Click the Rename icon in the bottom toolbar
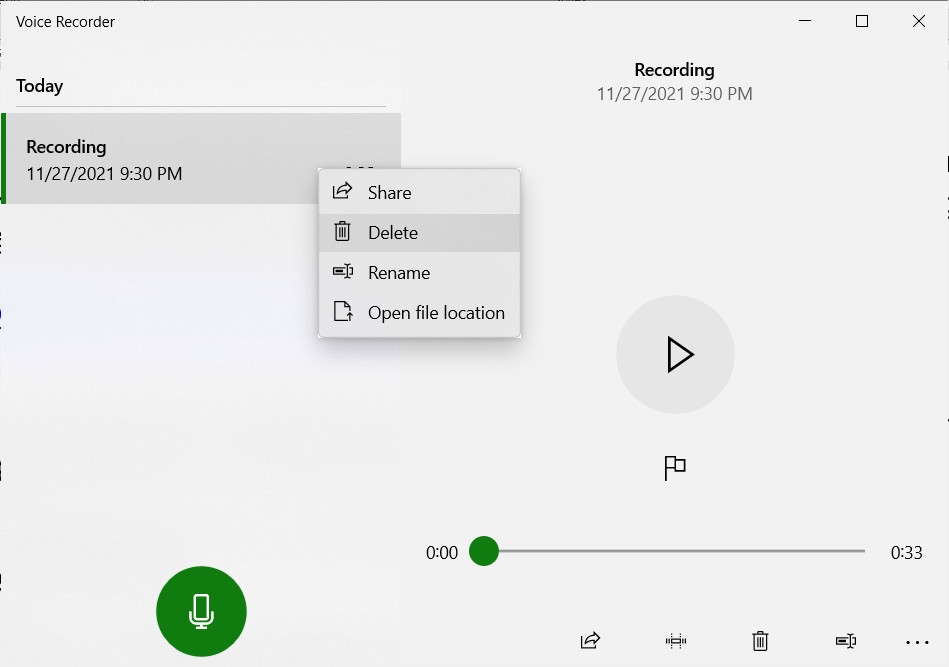The width and height of the screenshot is (949, 667). [846, 640]
